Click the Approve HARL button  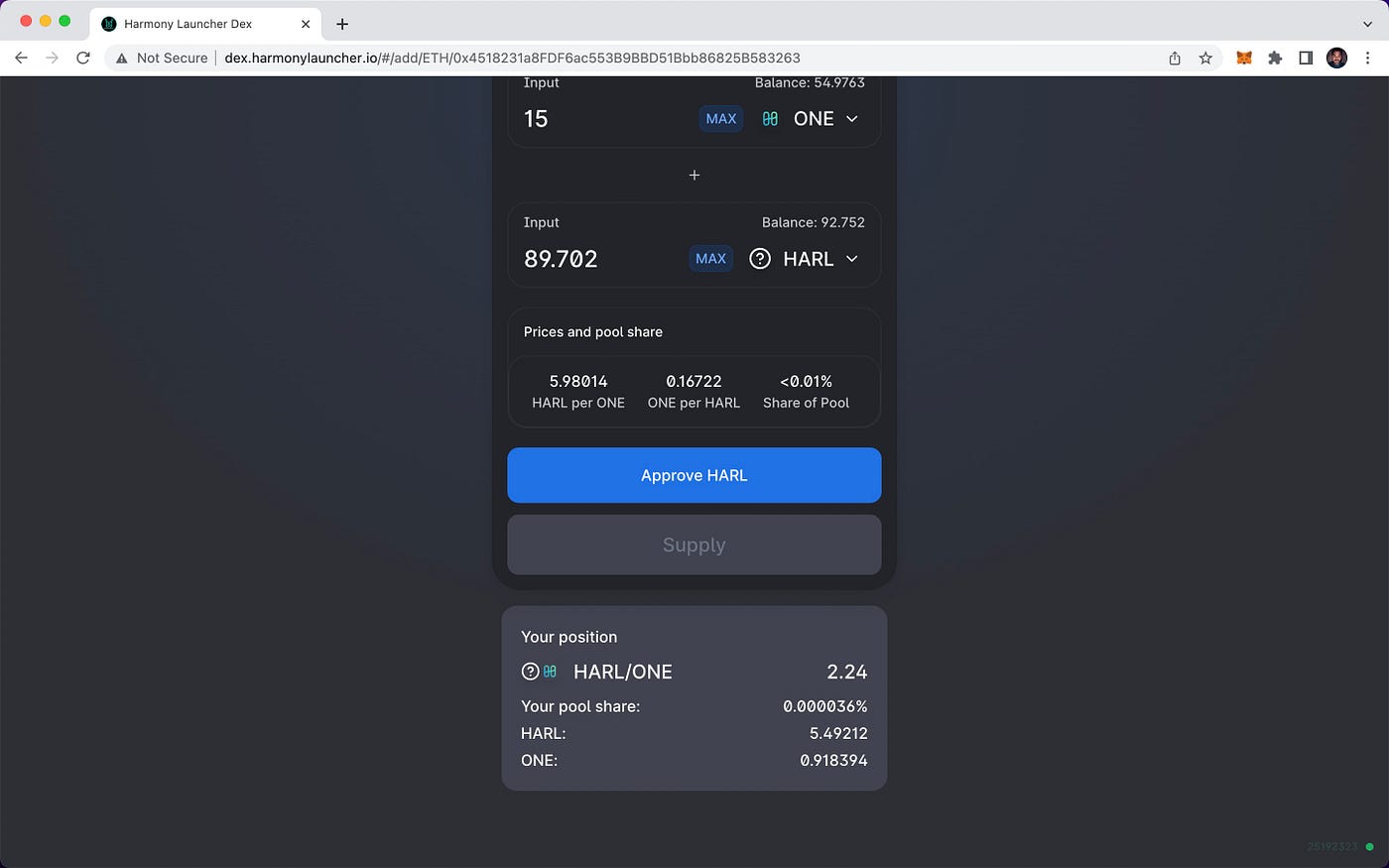point(694,475)
